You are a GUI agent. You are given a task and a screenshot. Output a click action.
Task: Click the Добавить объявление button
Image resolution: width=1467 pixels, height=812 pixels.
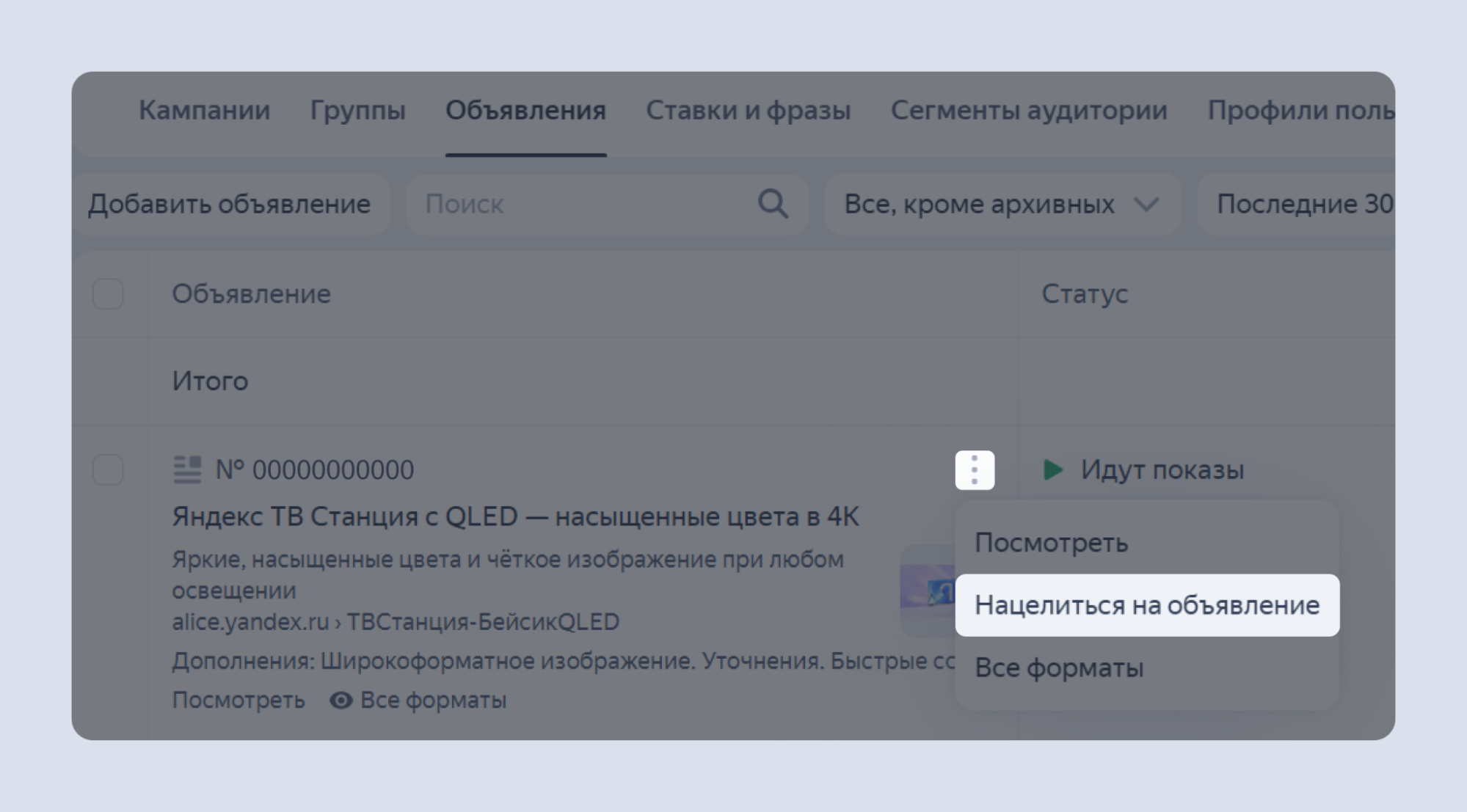coord(228,205)
